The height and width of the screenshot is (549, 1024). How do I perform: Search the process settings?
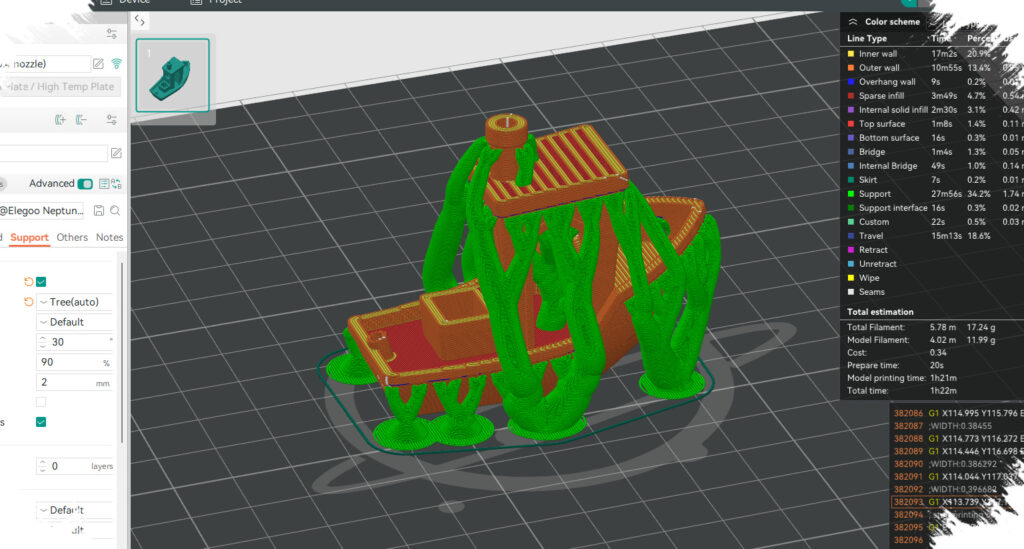coord(115,210)
